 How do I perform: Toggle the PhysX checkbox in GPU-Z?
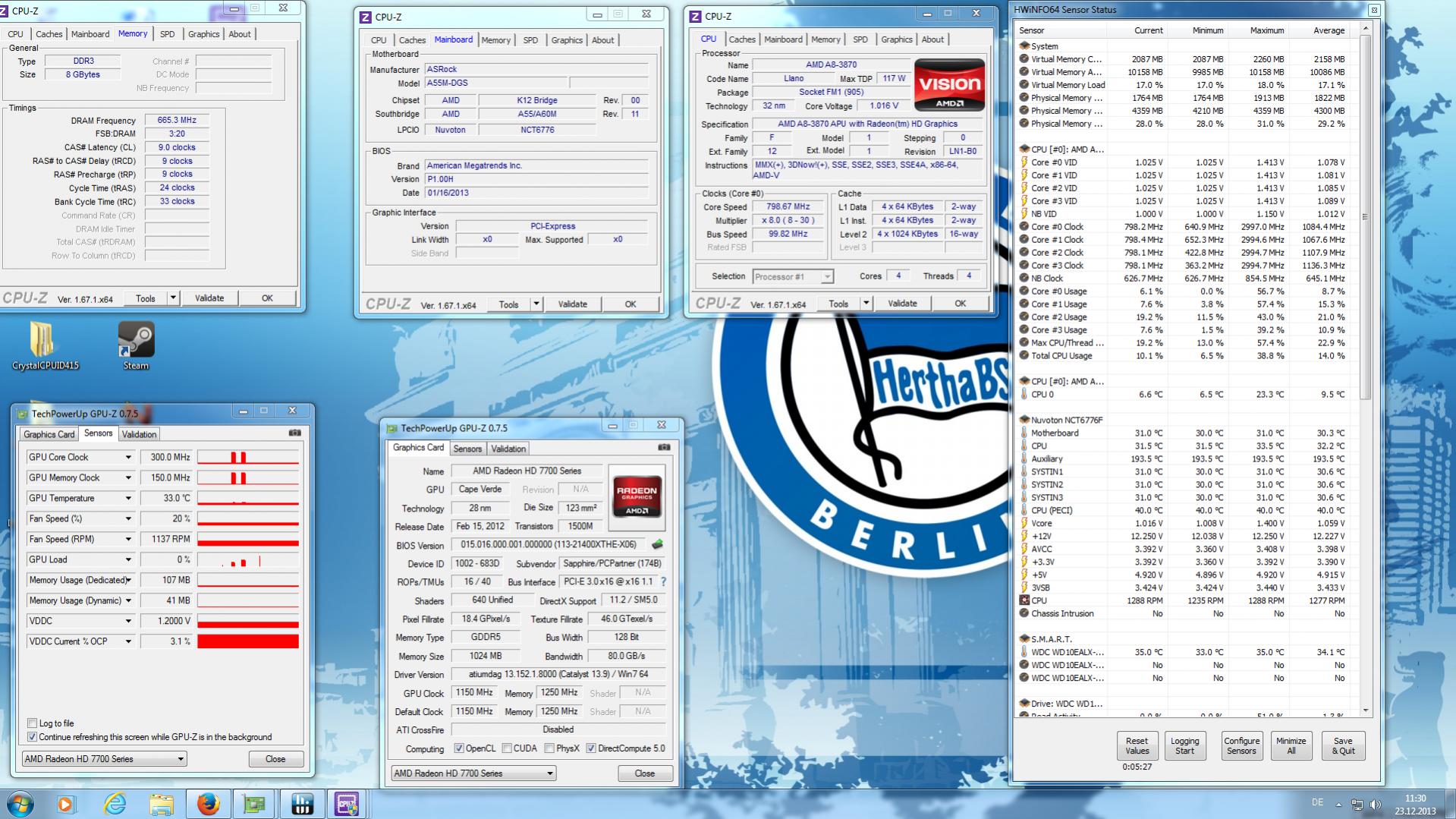tap(549, 748)
